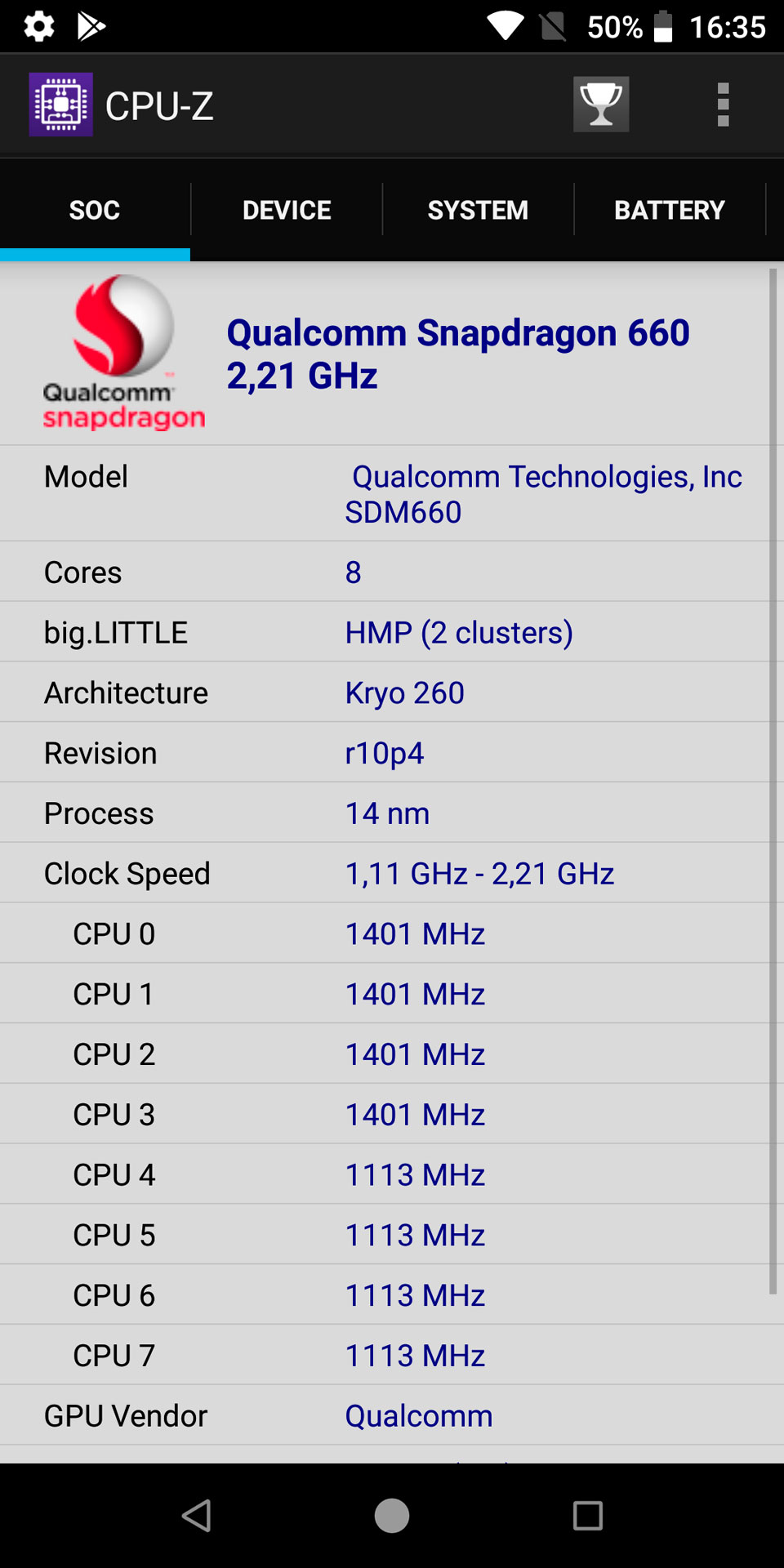784x1568 pixels.
Task: Switch to the SOC tab
Action: (x=95, y=210)
